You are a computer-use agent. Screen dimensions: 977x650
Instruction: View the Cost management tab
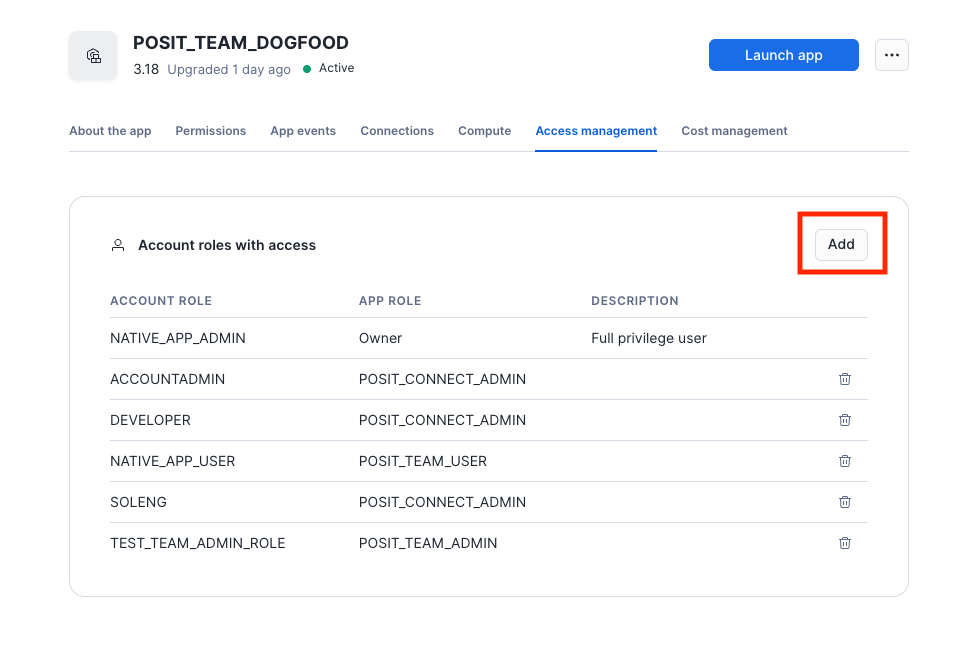coord(734,131)
